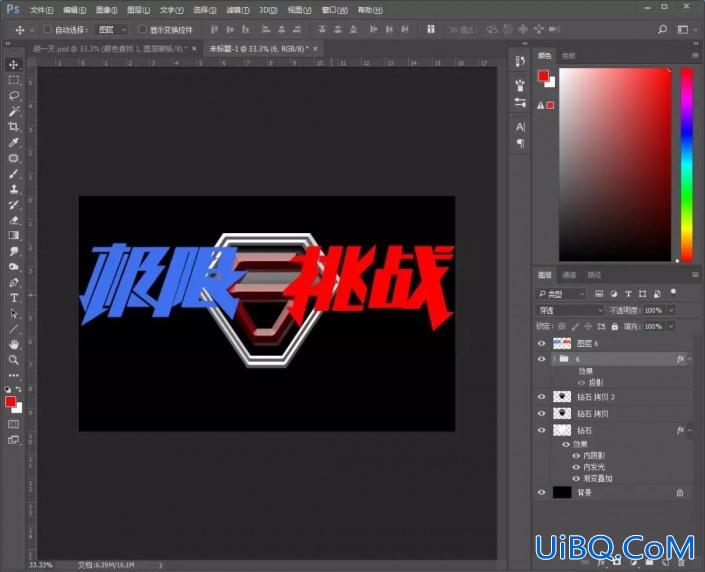The width and height of the screenshot is (705, 572).
Task: Click the lock position icon in Layers panel
Action: tap(588, 326)
